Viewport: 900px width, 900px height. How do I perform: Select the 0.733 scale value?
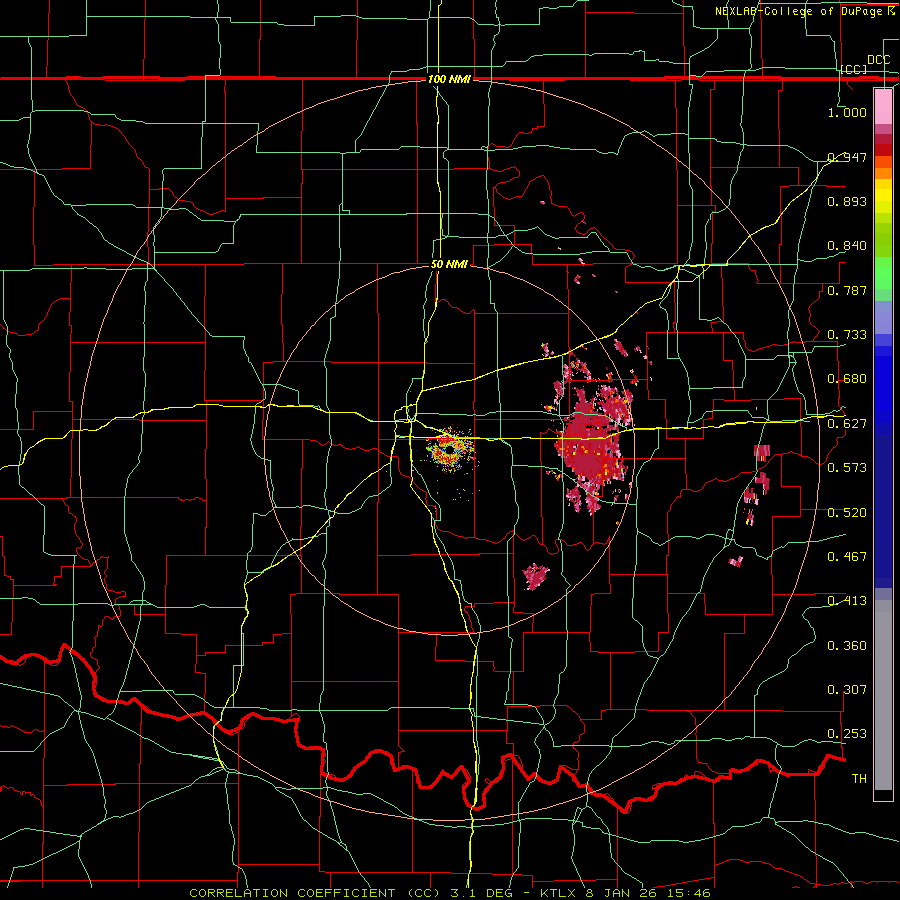click(847, 335)
